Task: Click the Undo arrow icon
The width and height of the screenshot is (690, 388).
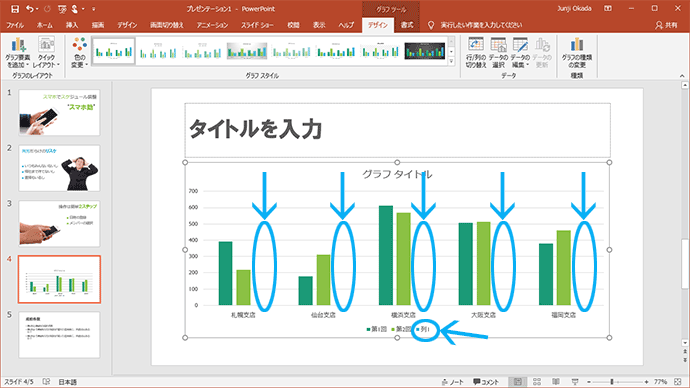Action: 29,9
